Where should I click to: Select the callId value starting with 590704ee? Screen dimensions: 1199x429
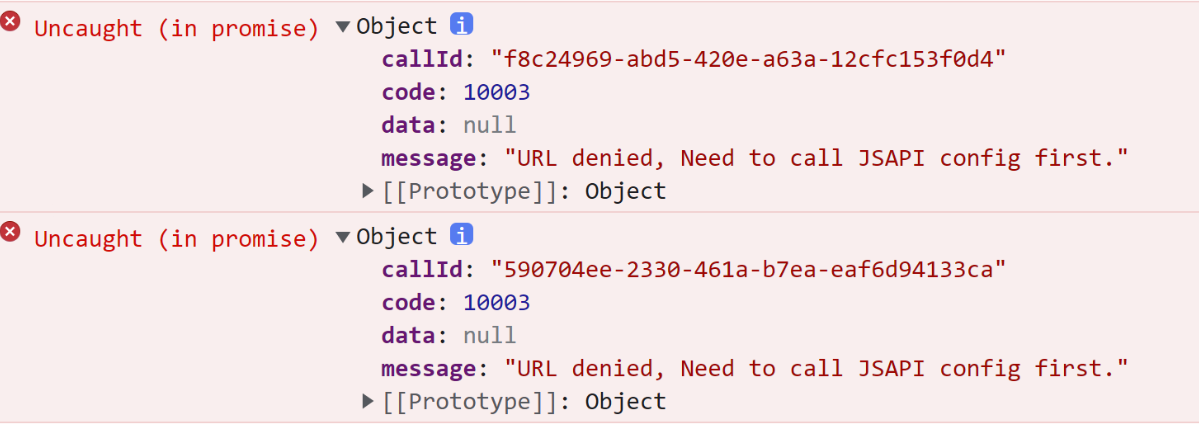748,269
